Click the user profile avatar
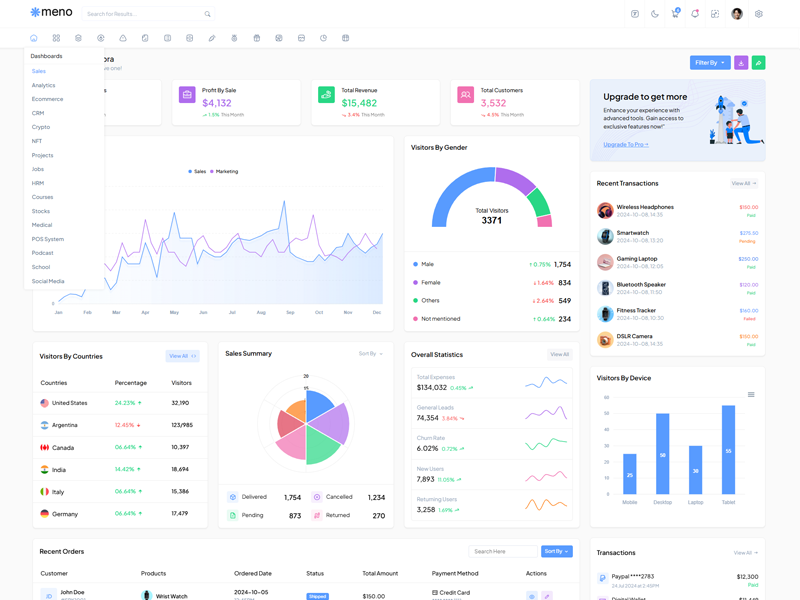800x600 pixels. (x=737, y=14)
